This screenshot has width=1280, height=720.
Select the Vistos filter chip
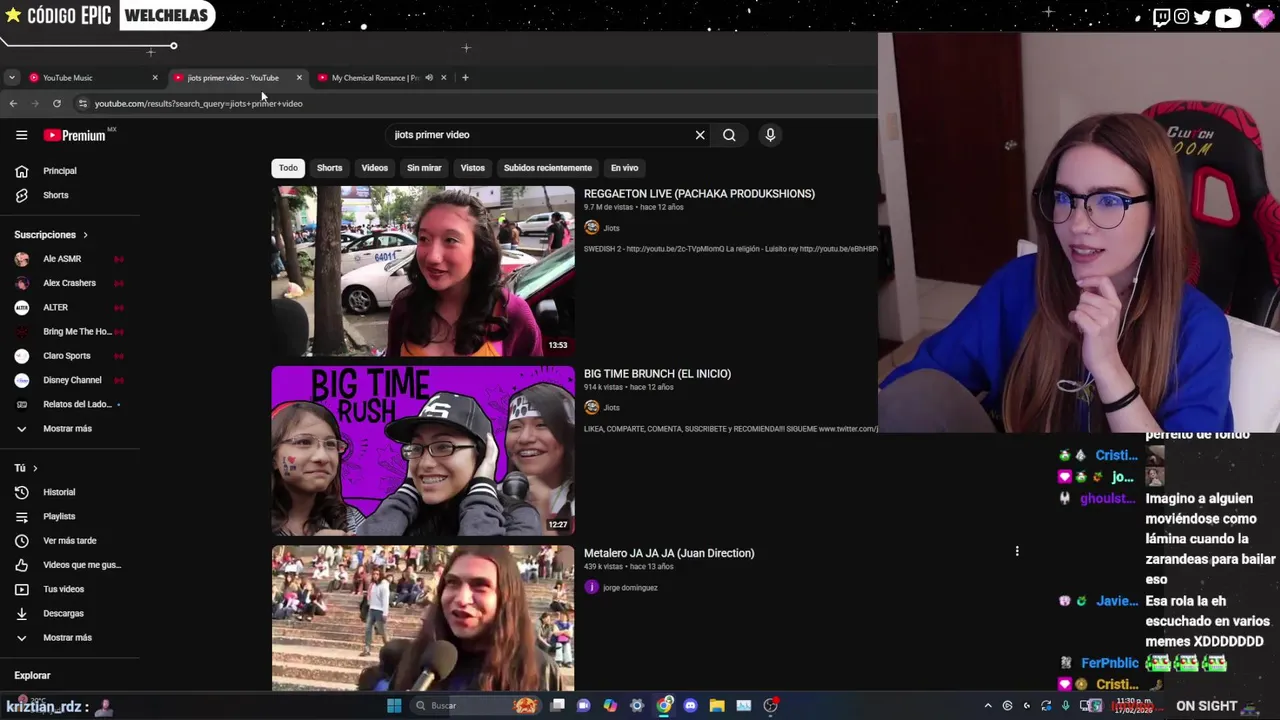[x=472, y=168]
